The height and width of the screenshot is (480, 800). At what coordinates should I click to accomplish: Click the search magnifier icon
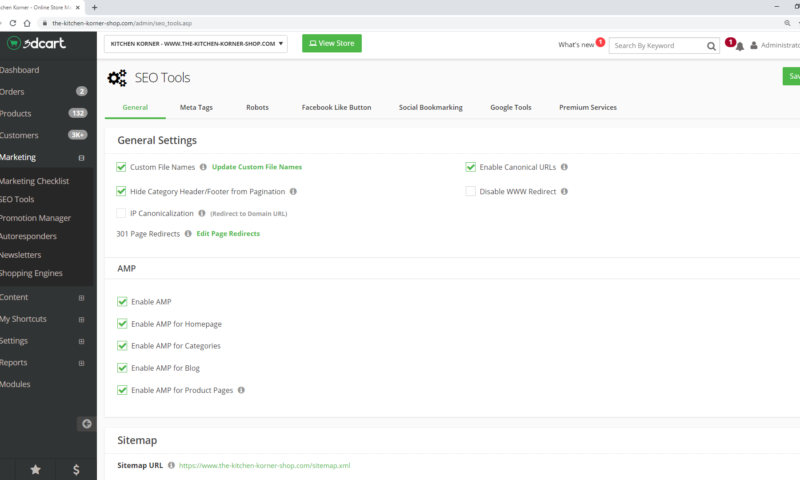pyautogui.click(x=711, y=45)
